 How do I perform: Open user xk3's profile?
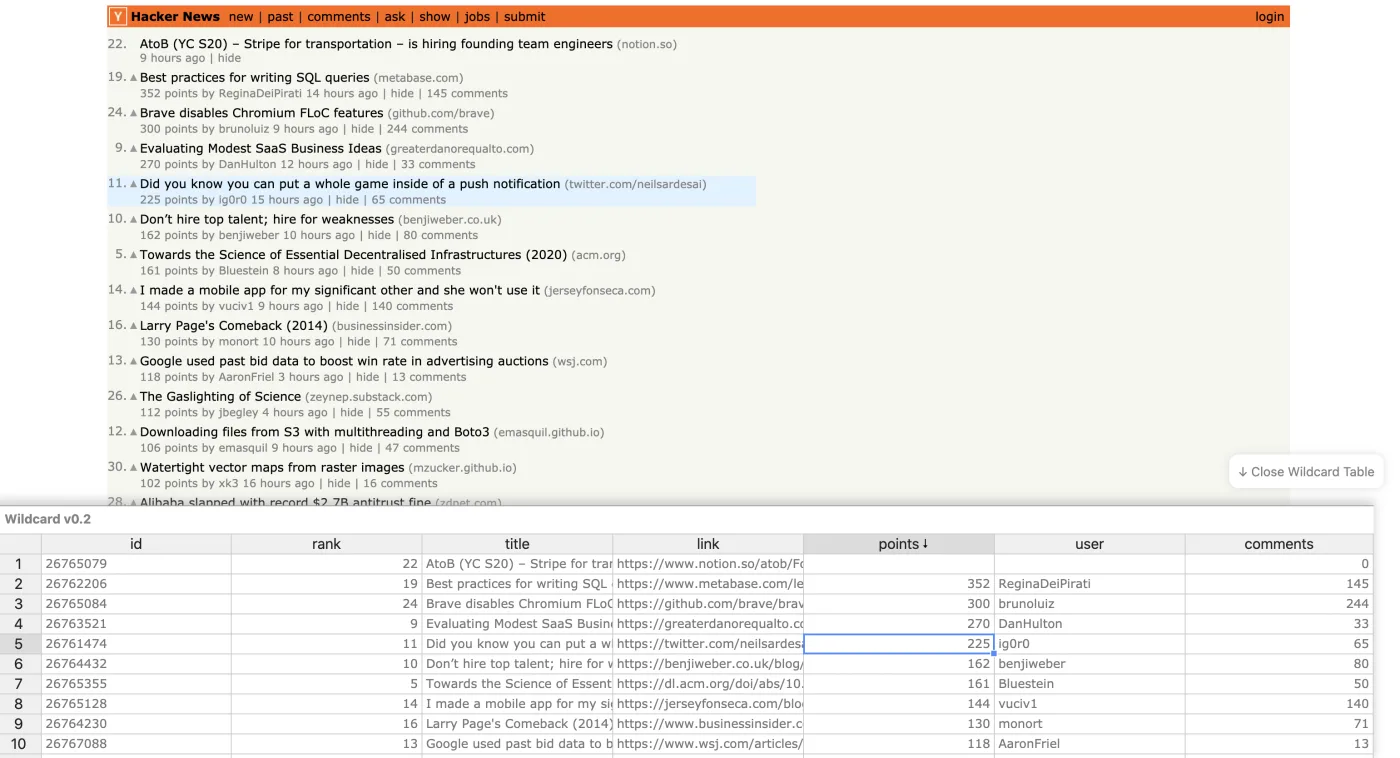[x=229, y=484]
